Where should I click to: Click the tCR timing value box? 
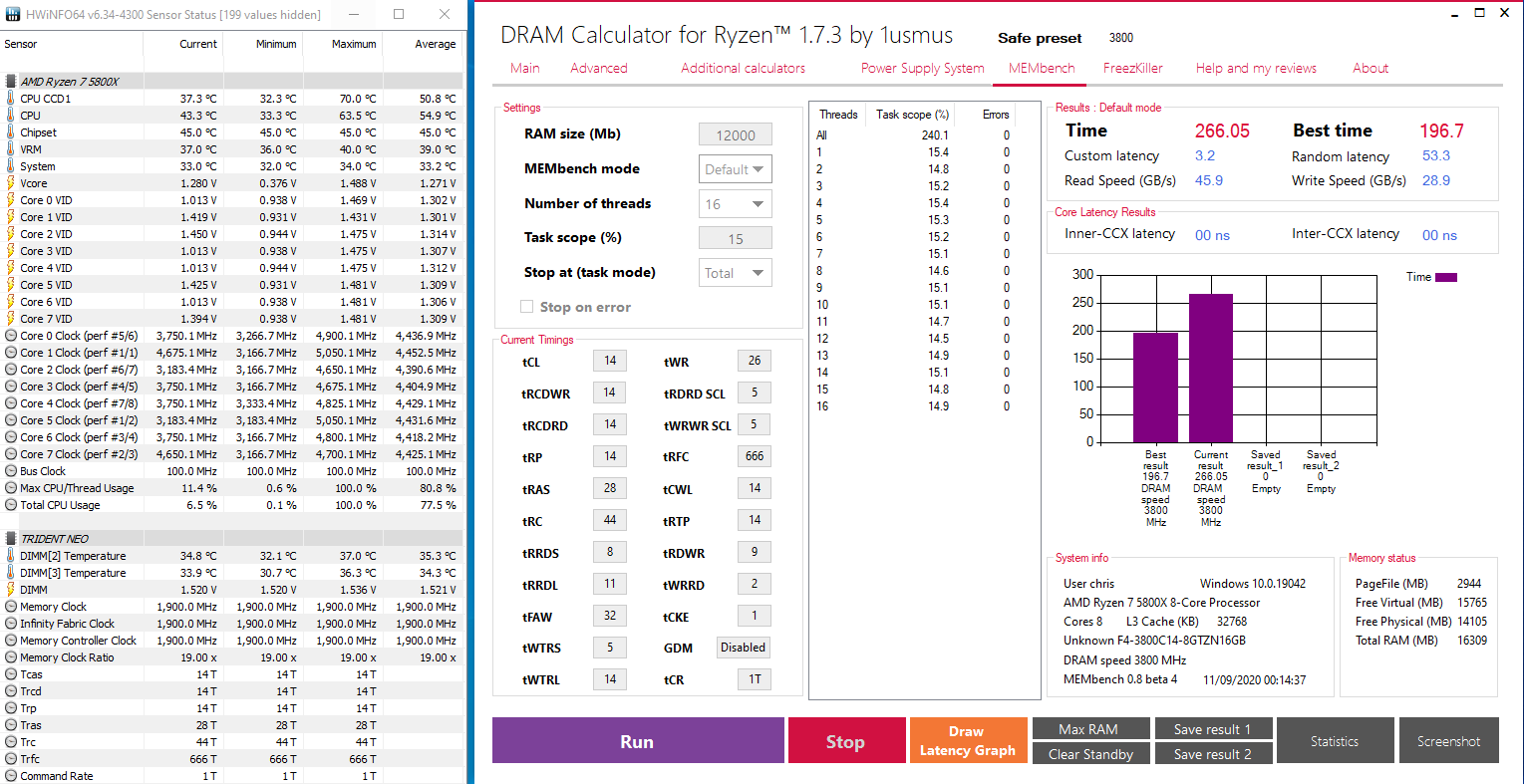[x=755, y=679]
